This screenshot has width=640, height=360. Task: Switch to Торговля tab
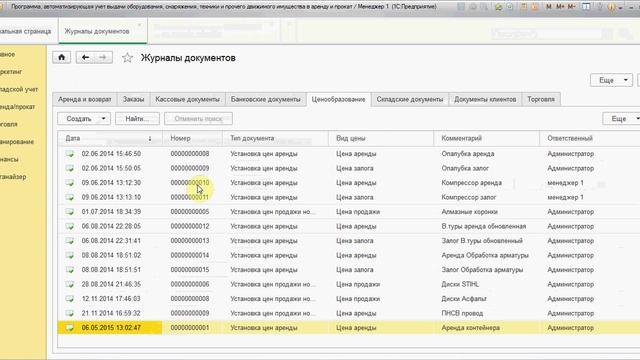point(541,99)
